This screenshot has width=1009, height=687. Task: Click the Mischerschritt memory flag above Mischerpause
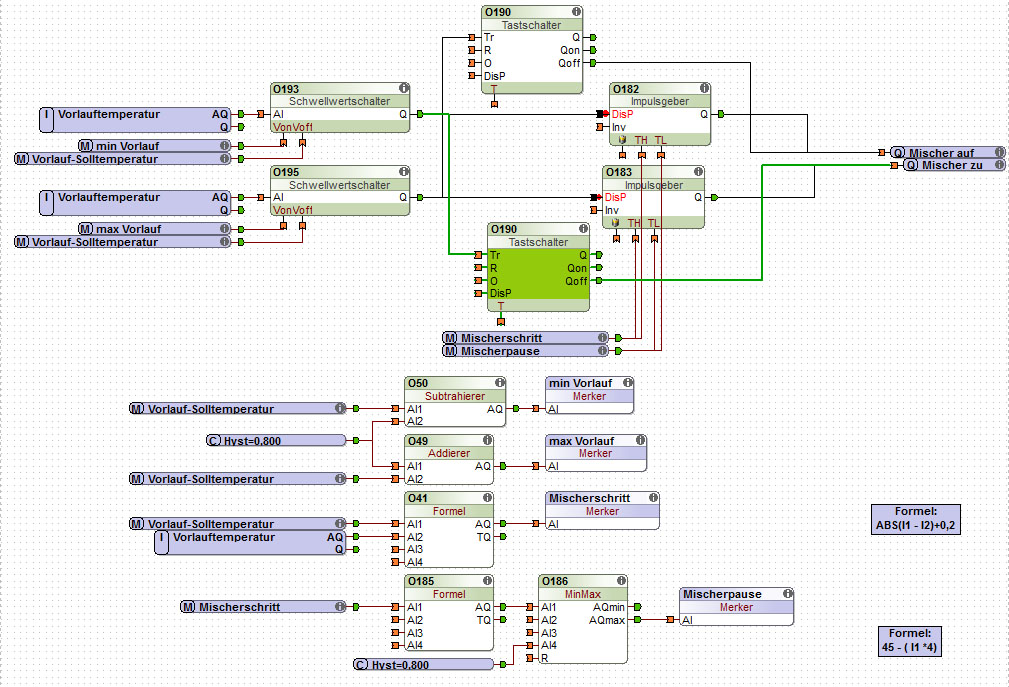525,338
